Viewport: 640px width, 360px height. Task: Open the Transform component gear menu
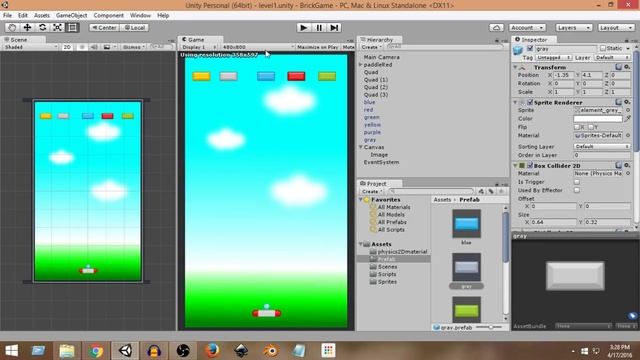(x=627, y=67)
